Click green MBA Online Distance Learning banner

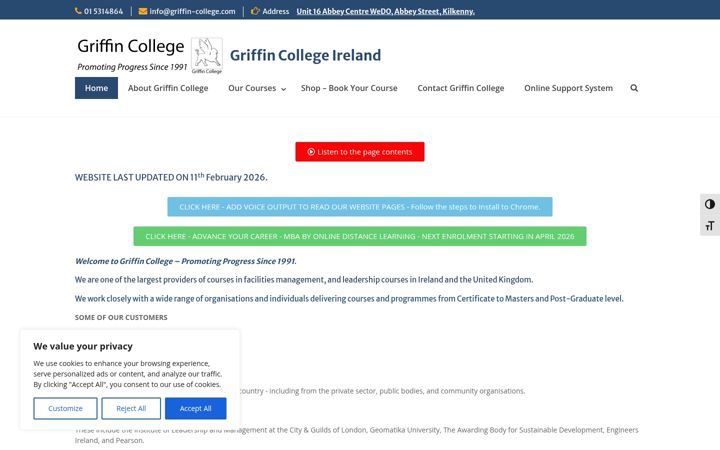pyautogui.click(x=360, y=236)
